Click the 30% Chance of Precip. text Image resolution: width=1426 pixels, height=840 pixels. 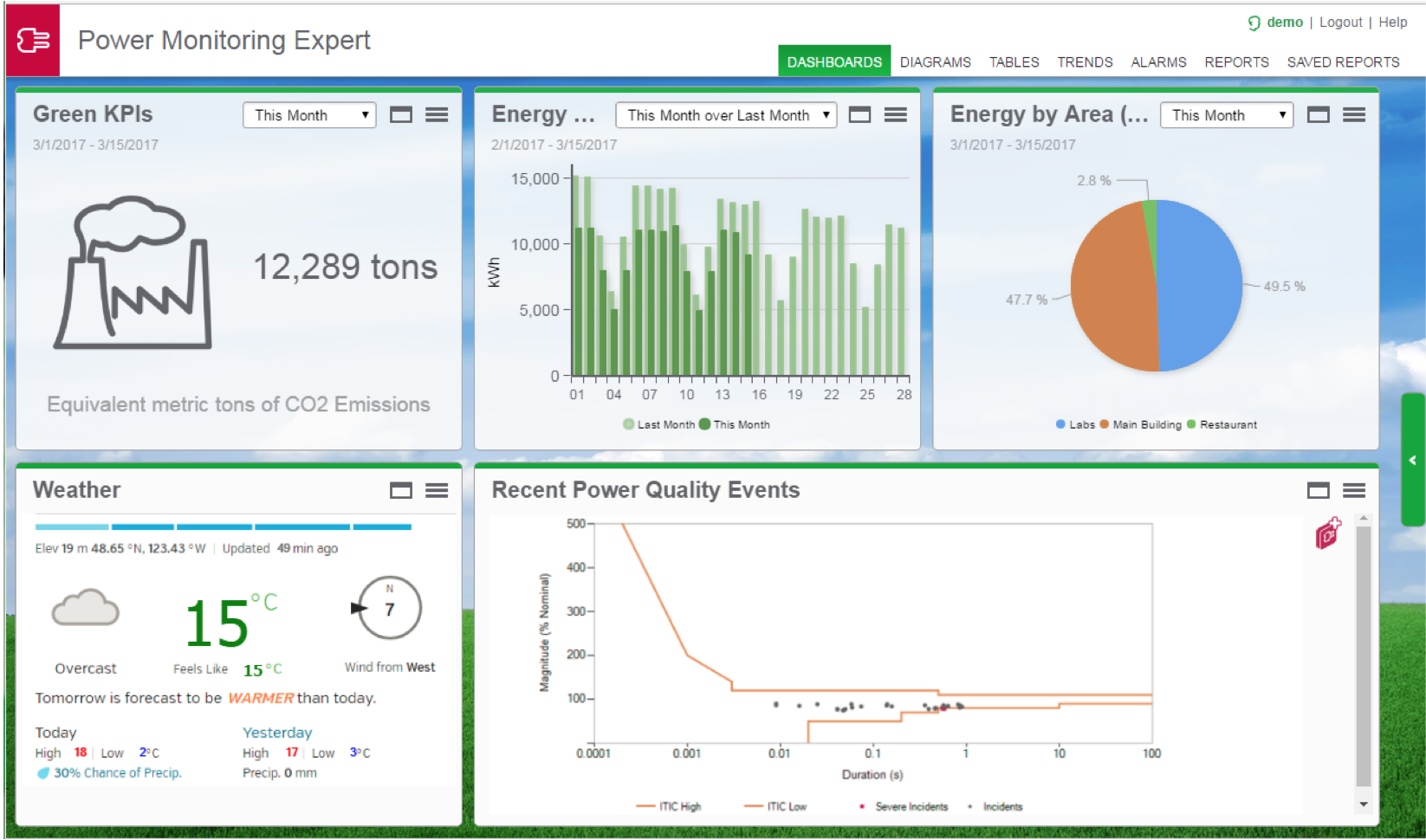[x=118, y=773]
